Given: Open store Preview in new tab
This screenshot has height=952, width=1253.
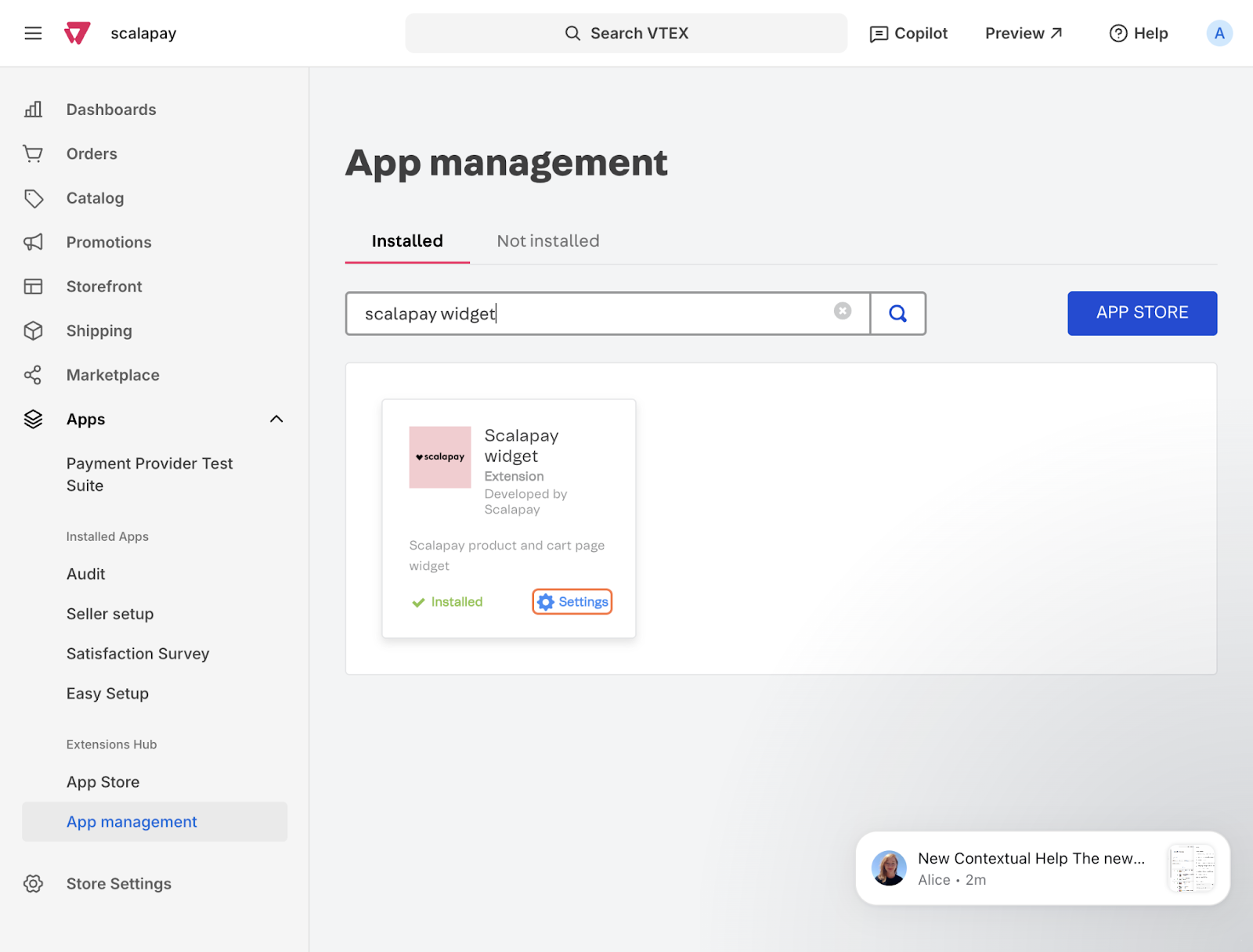Looking at the screenshot, I should (x=1024, y=33).
